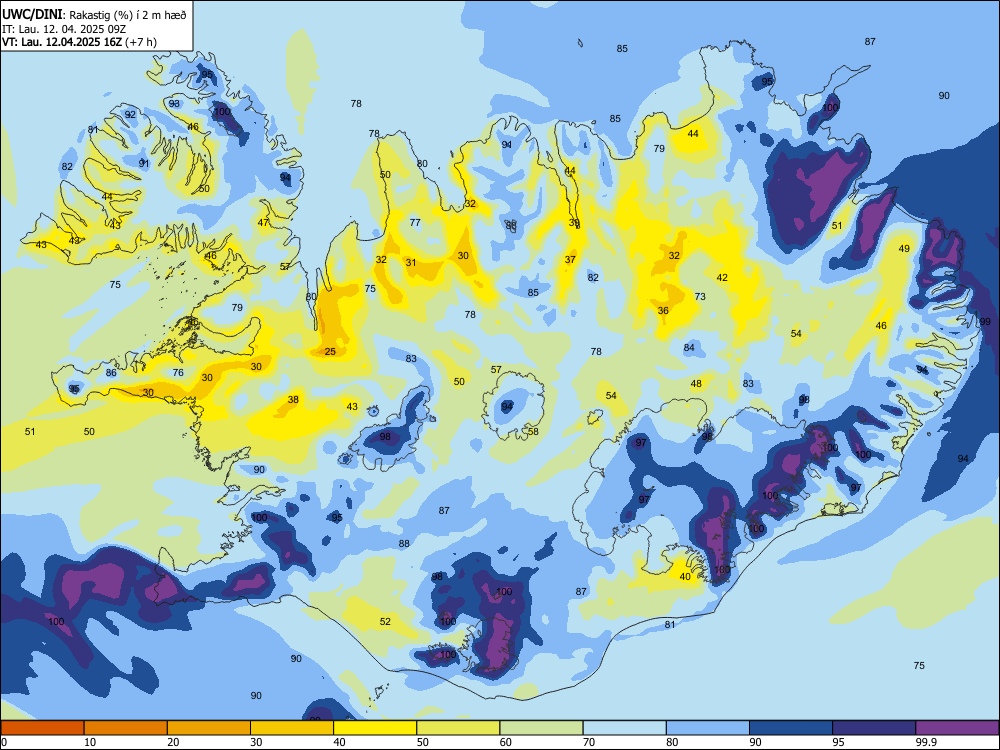Click the map value '42'
This screenshot has width=1000, height=750.
pyautogui.click(x=722, y=277)
